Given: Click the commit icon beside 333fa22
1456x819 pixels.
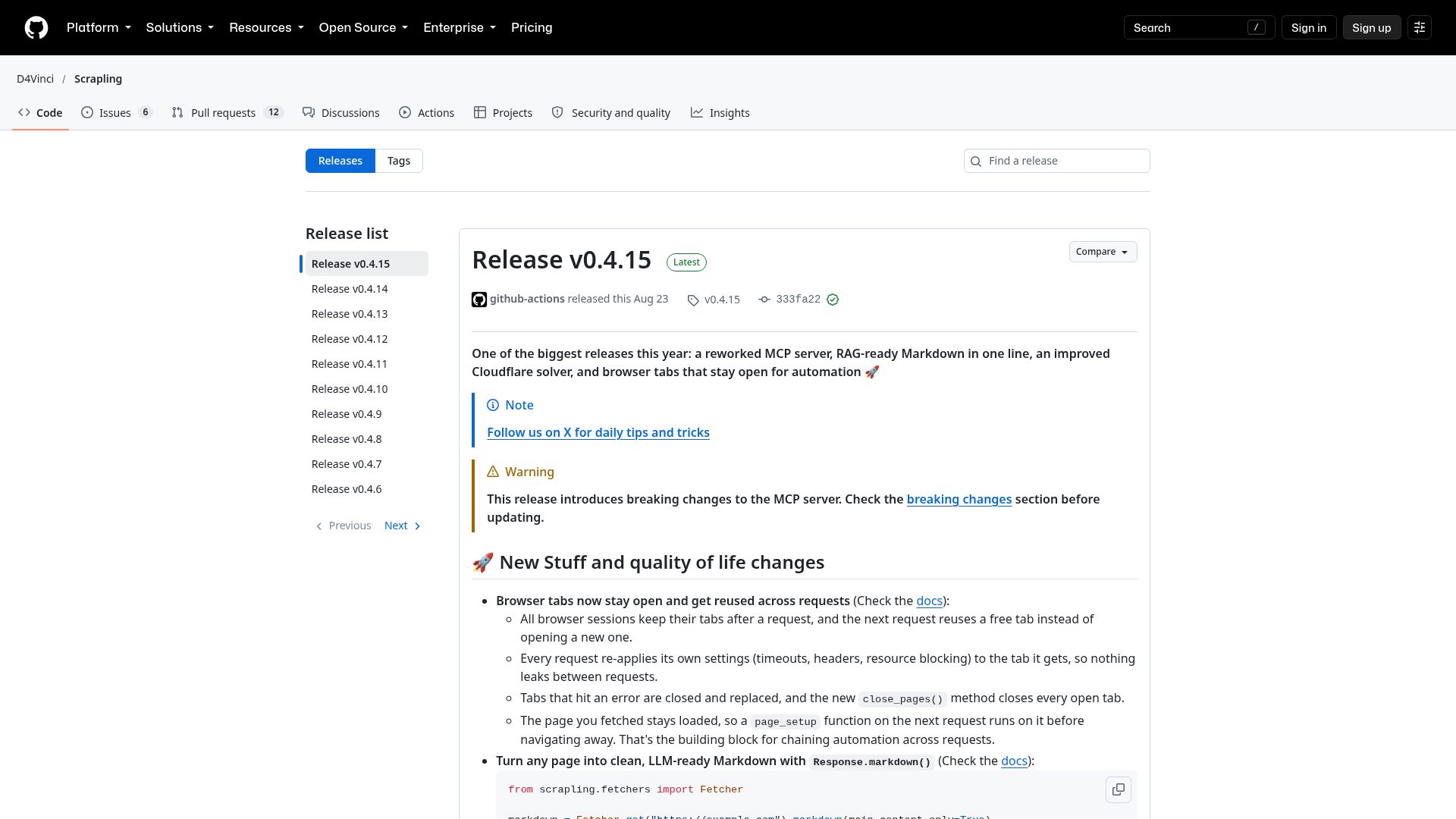Looking at the screenshot, I should (764, 300).
